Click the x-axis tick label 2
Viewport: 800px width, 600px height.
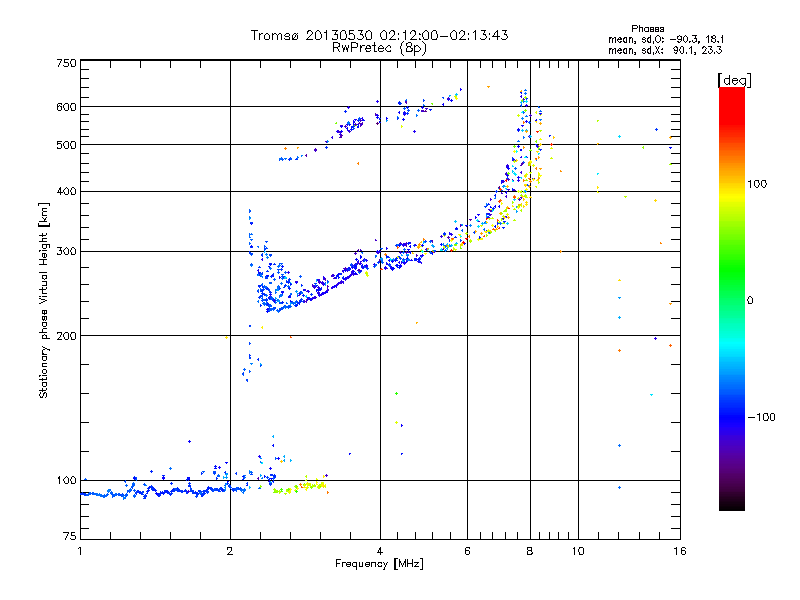click(x=230, y=551)
